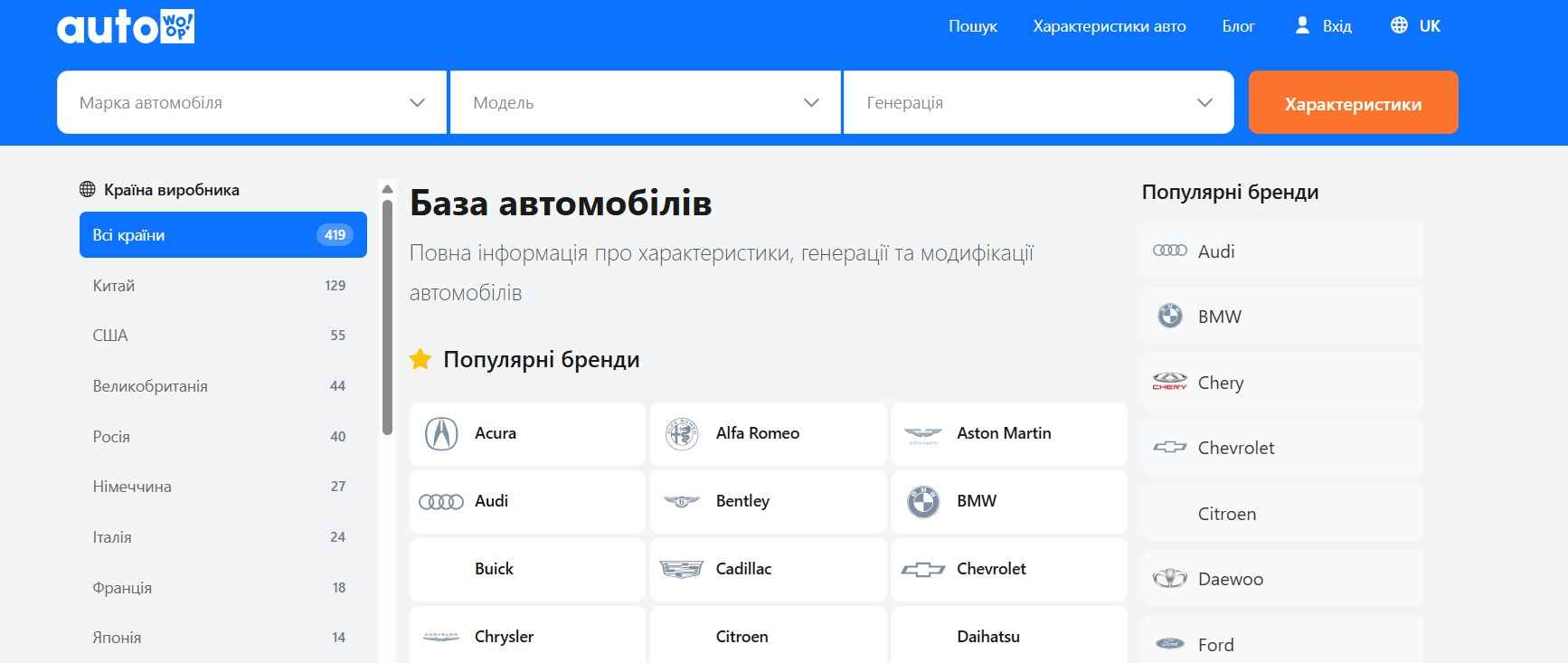The image size is (1568, 663).
Task: Click the Вхід login link
Action: point(1337,26)
